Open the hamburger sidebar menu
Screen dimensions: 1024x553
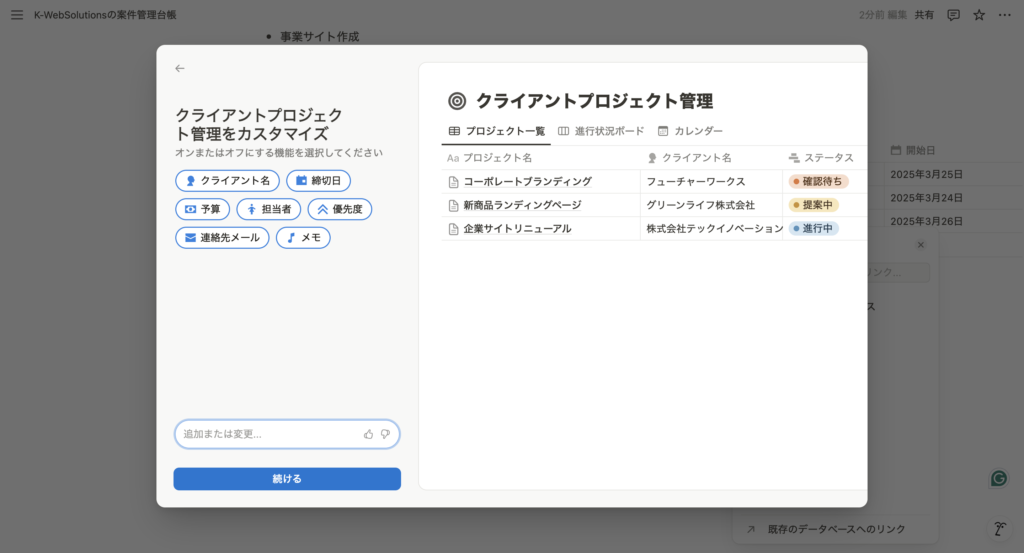[x=17, y=15]
